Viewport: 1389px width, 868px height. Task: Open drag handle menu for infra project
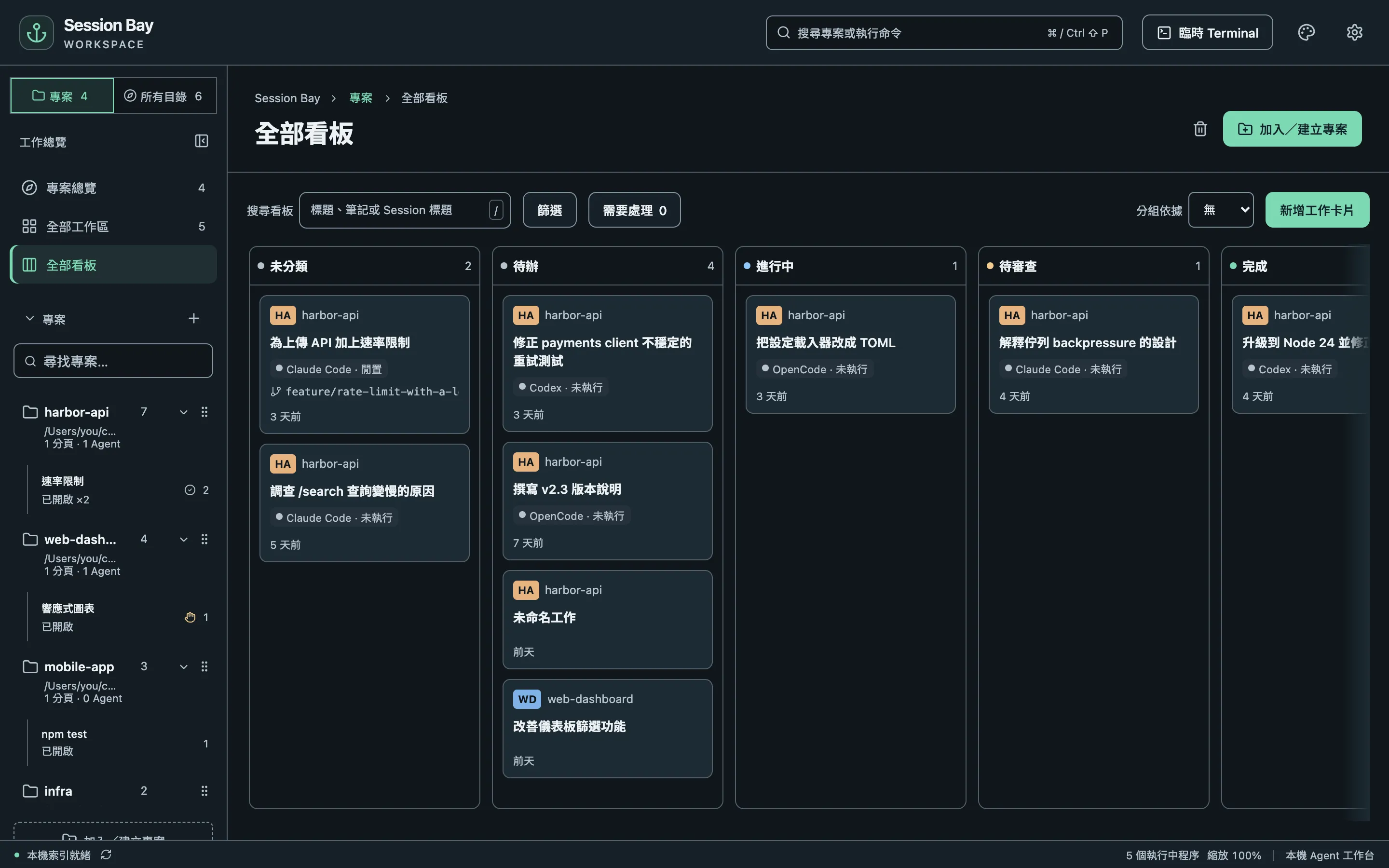(204, 791)
